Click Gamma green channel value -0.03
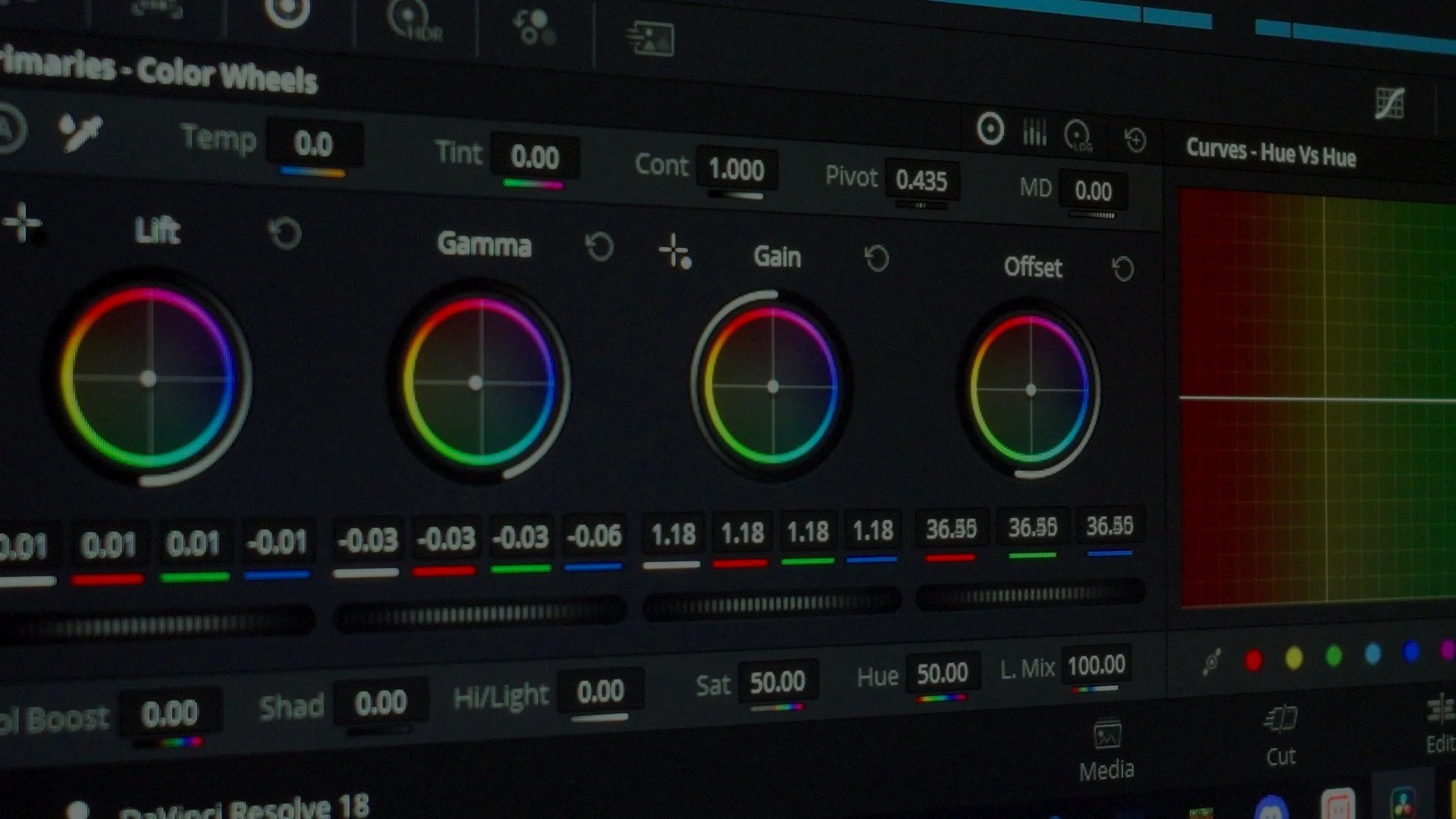This screenshot has width=1456, height=819. click(x=520, y=537)
